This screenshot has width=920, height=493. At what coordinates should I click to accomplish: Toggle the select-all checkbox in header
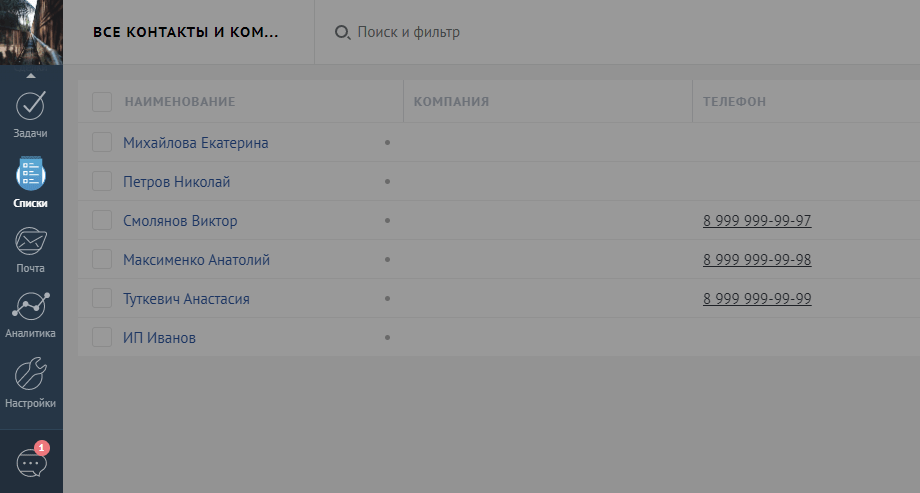click(102, 101)
